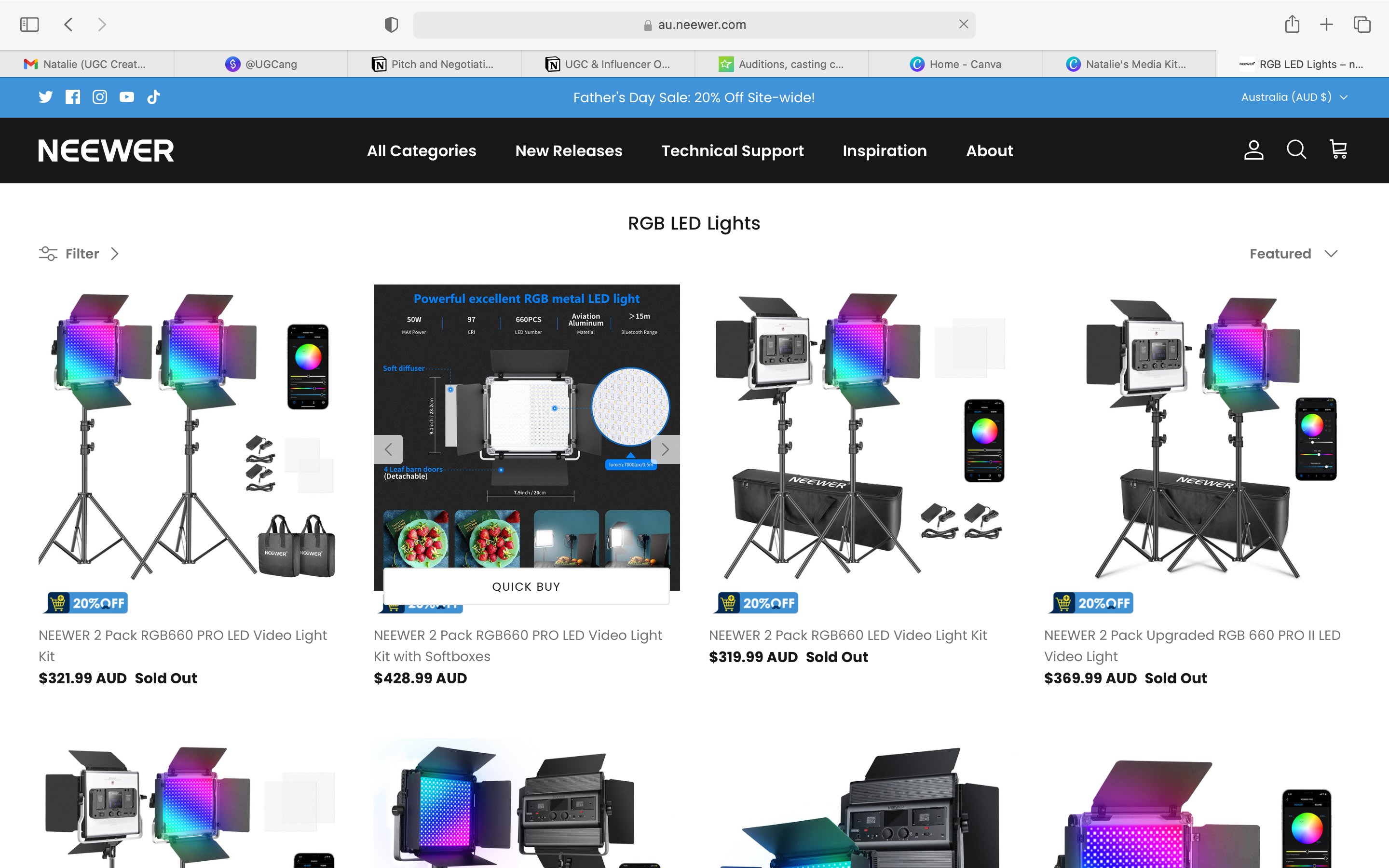Click Safari's share icon
The image size is (1389, 868).
click(1292, 25)
